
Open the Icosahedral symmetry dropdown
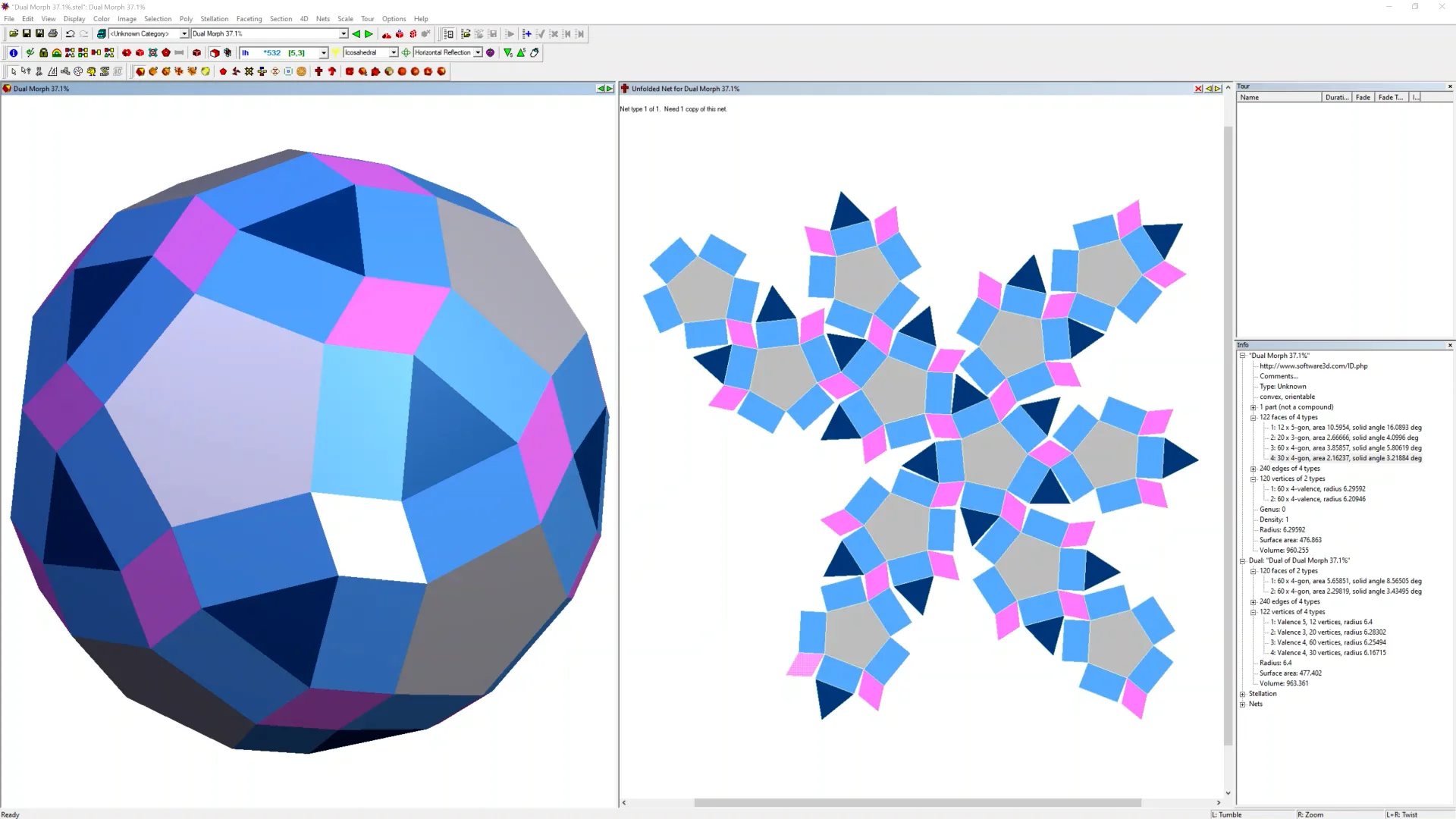click(394, 53)
